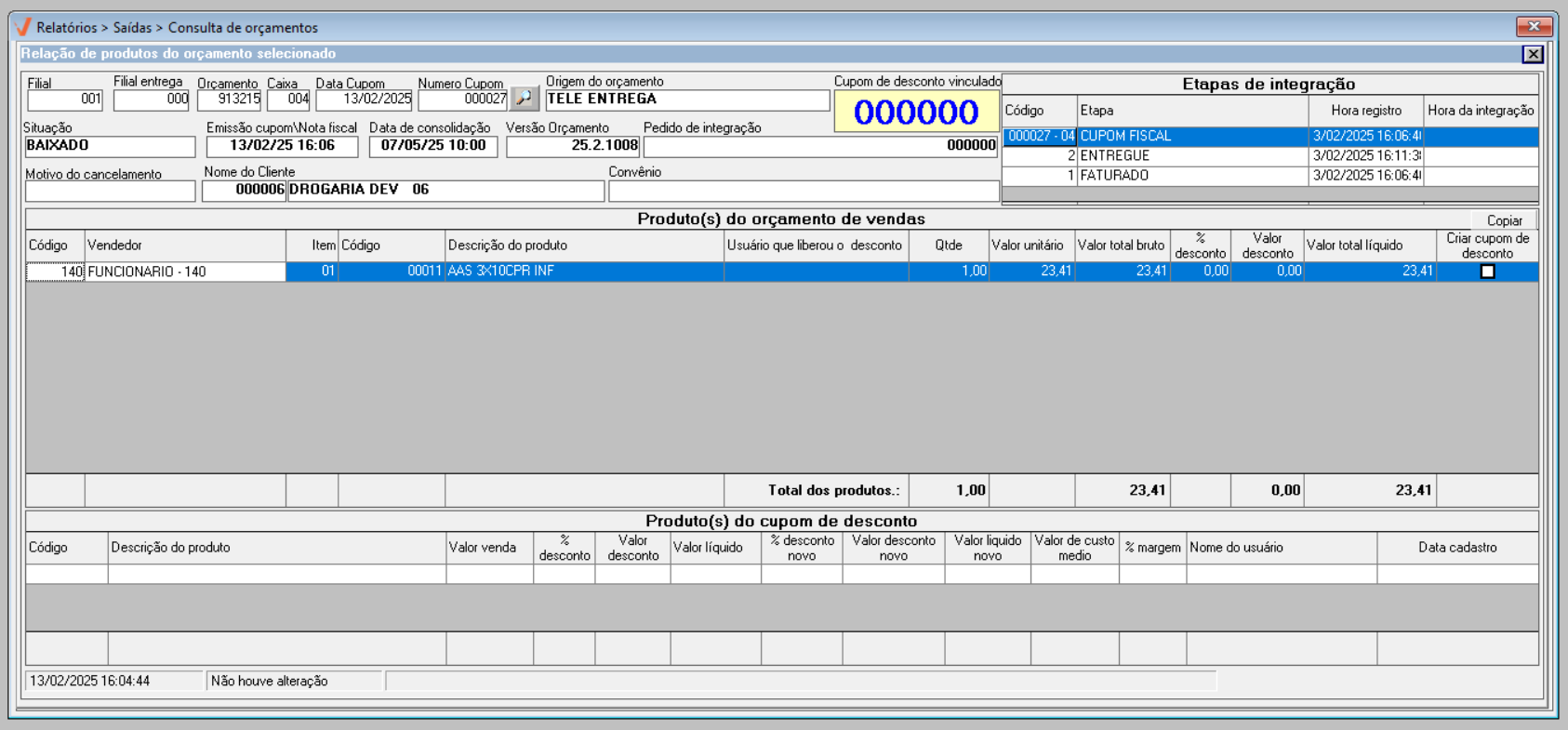The height and width of the screenshot is (730, 1568).
Task: Click the 'Nome do usuário' column header
Action: [1281, 548]
